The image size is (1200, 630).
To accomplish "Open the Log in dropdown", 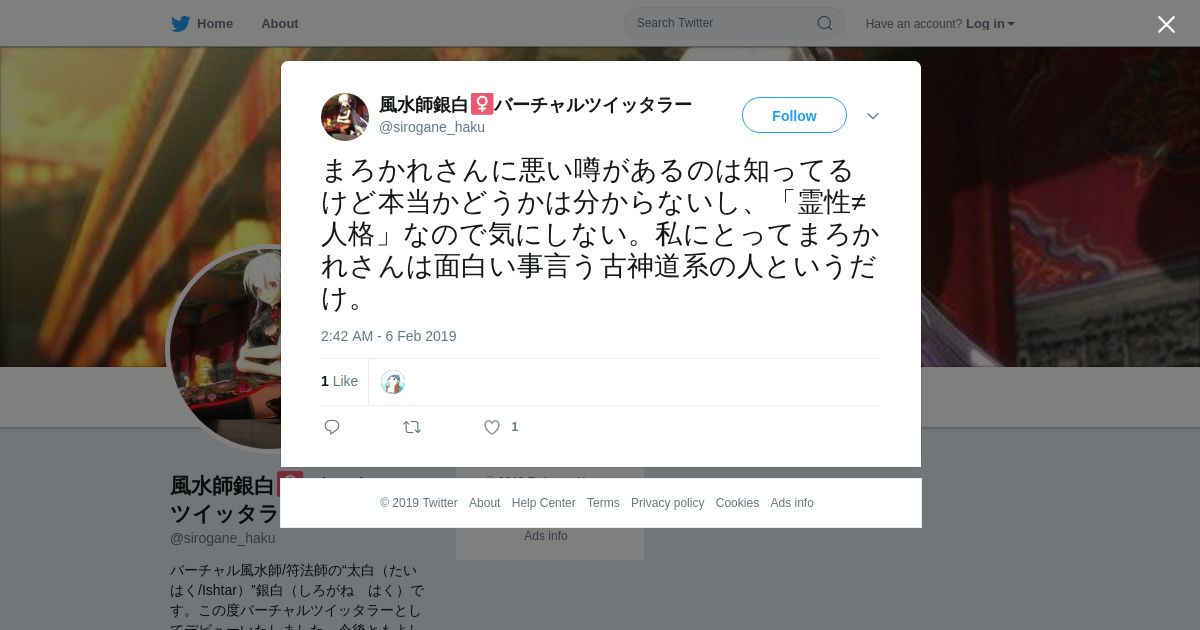I will 990,24.
